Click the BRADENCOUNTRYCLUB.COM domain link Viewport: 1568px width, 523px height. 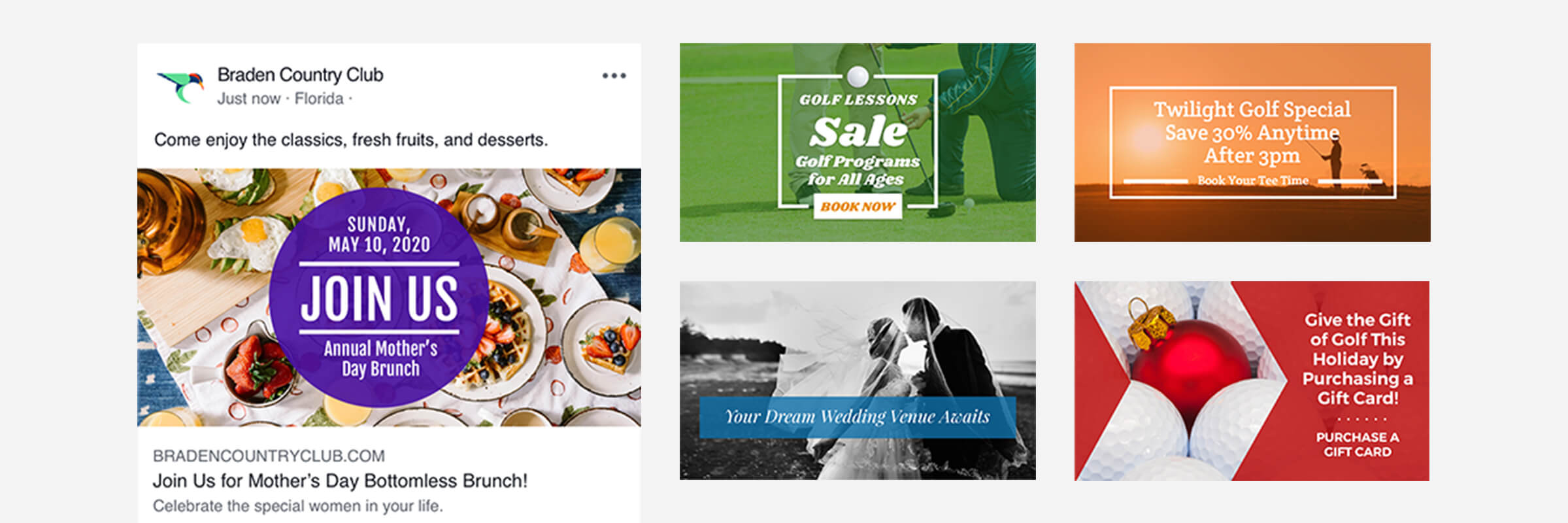[269, 456]
